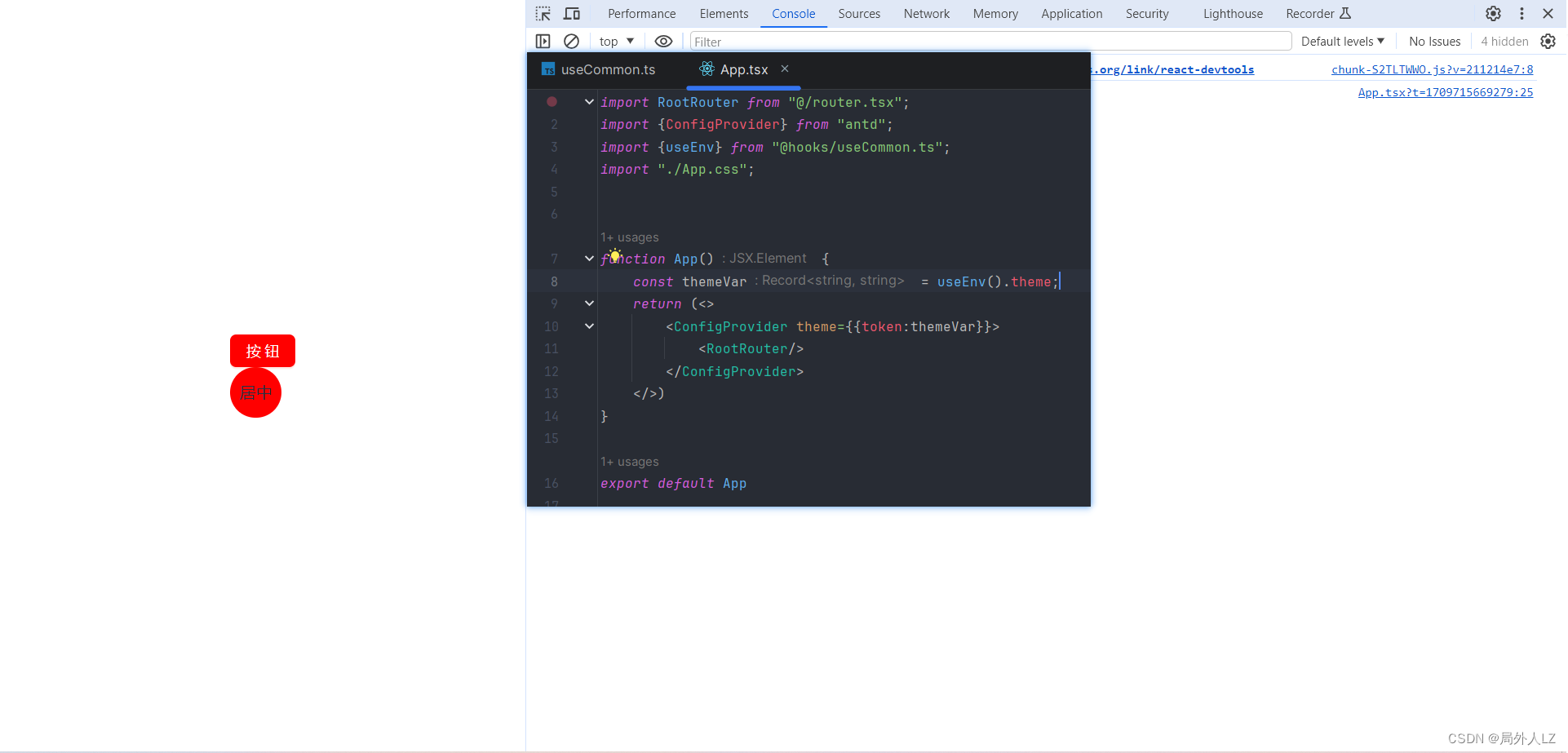This screenshot has width=1568, height=753.
Task: Close the App.tsx editor tab
Action: point(785,69)
